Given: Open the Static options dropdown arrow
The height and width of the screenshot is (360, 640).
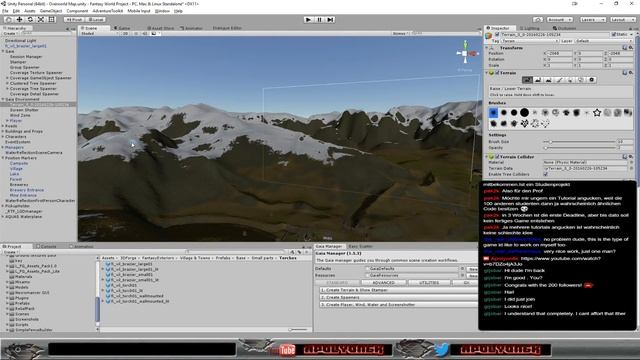Looking at the screenshot, I should coord(631,35).
